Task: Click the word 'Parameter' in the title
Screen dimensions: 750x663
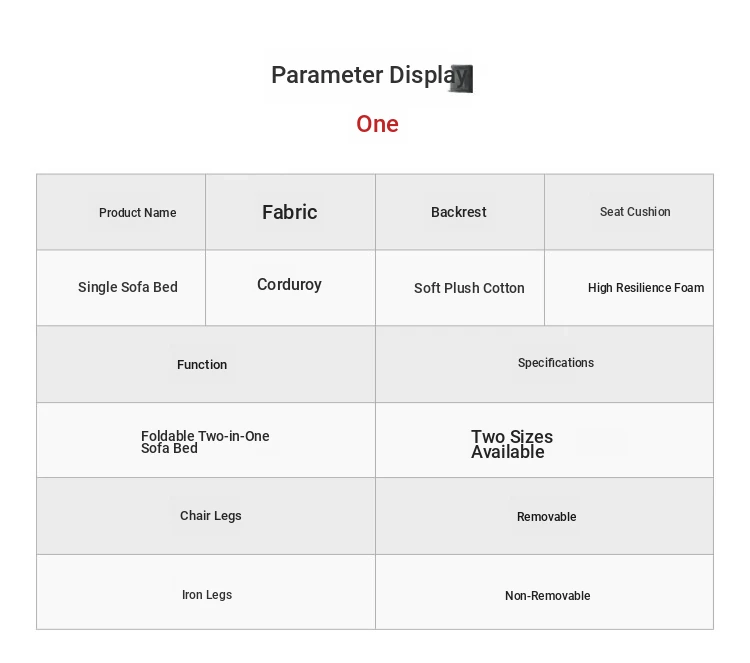Action: coord(327,75)
